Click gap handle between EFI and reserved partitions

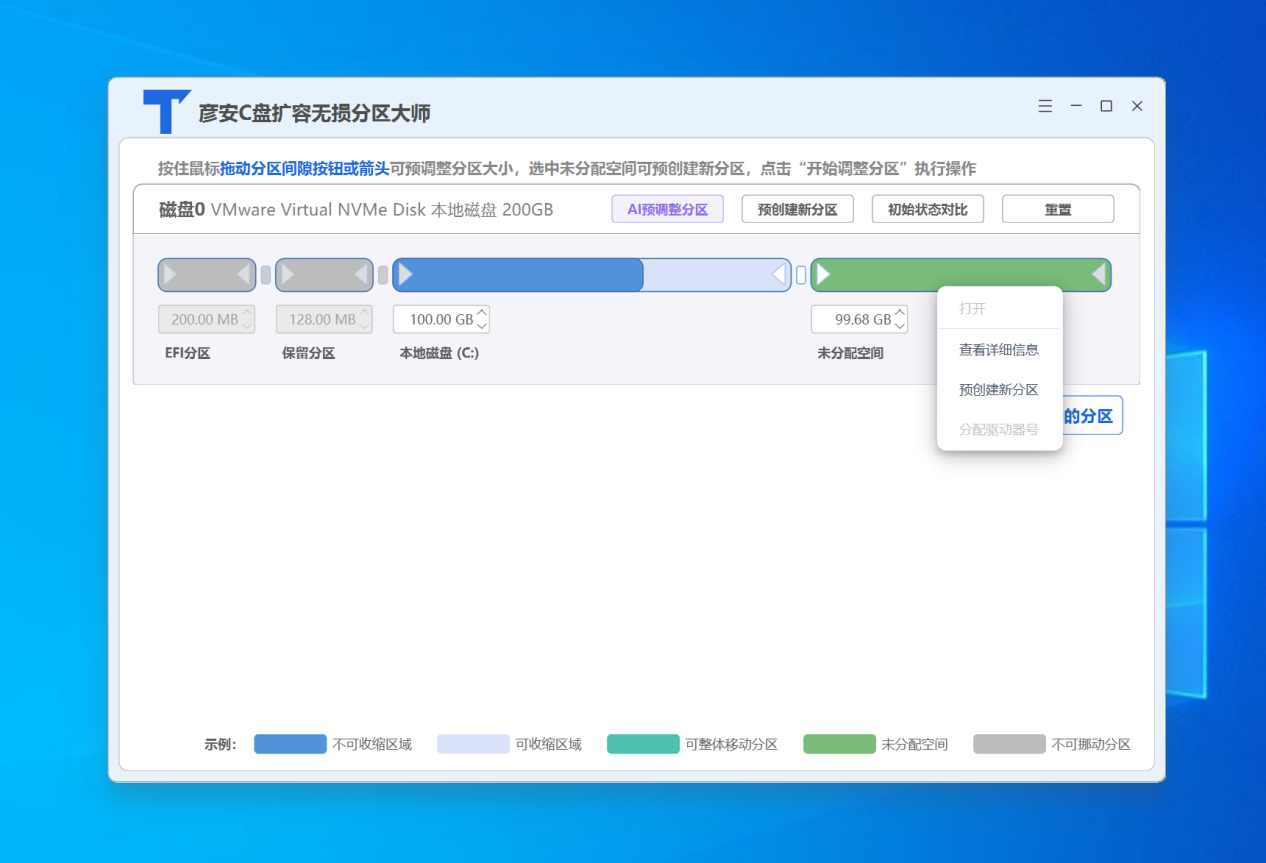(x=265, y=275)
